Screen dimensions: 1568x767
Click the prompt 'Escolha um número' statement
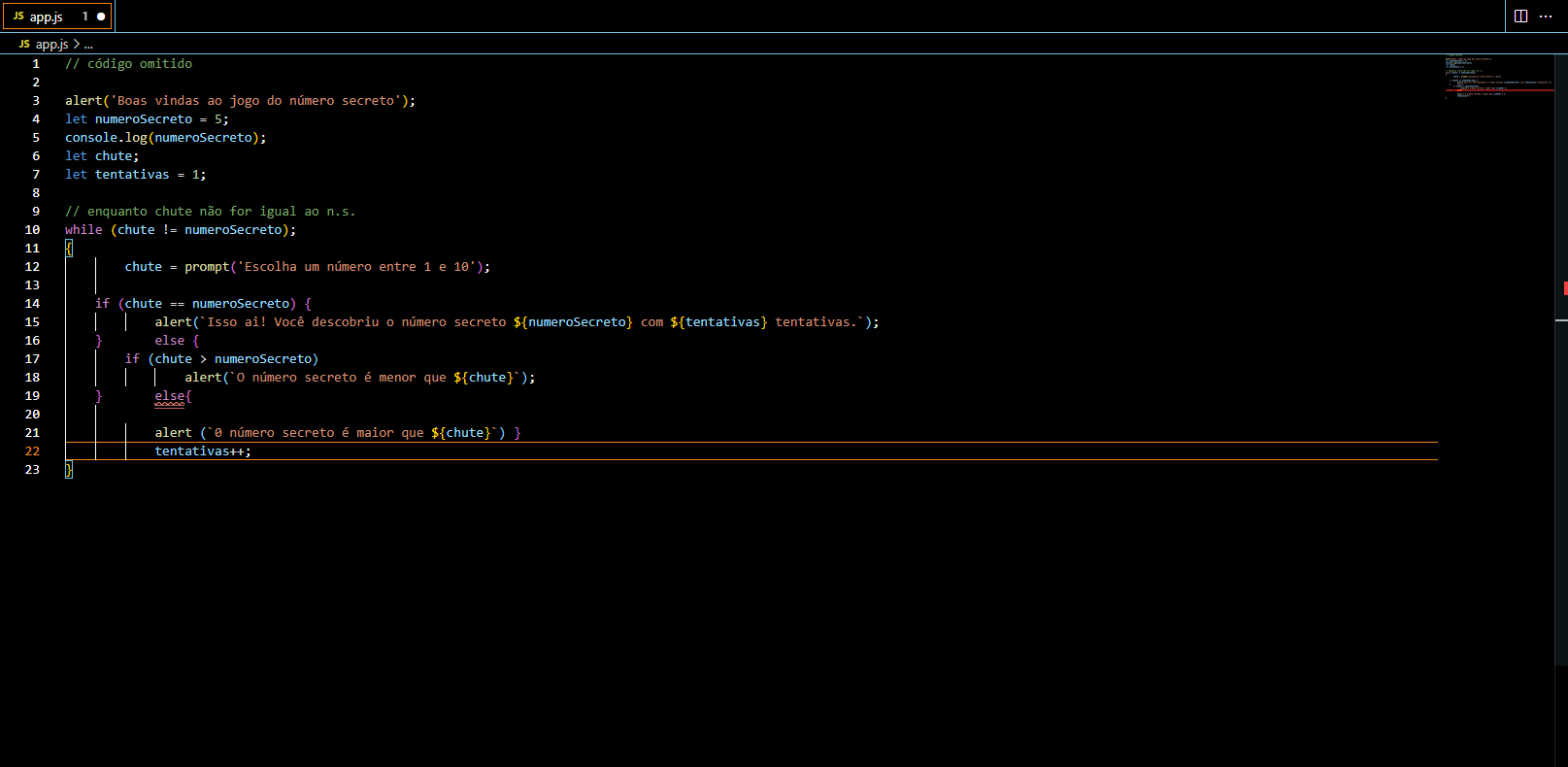point(307,267)
